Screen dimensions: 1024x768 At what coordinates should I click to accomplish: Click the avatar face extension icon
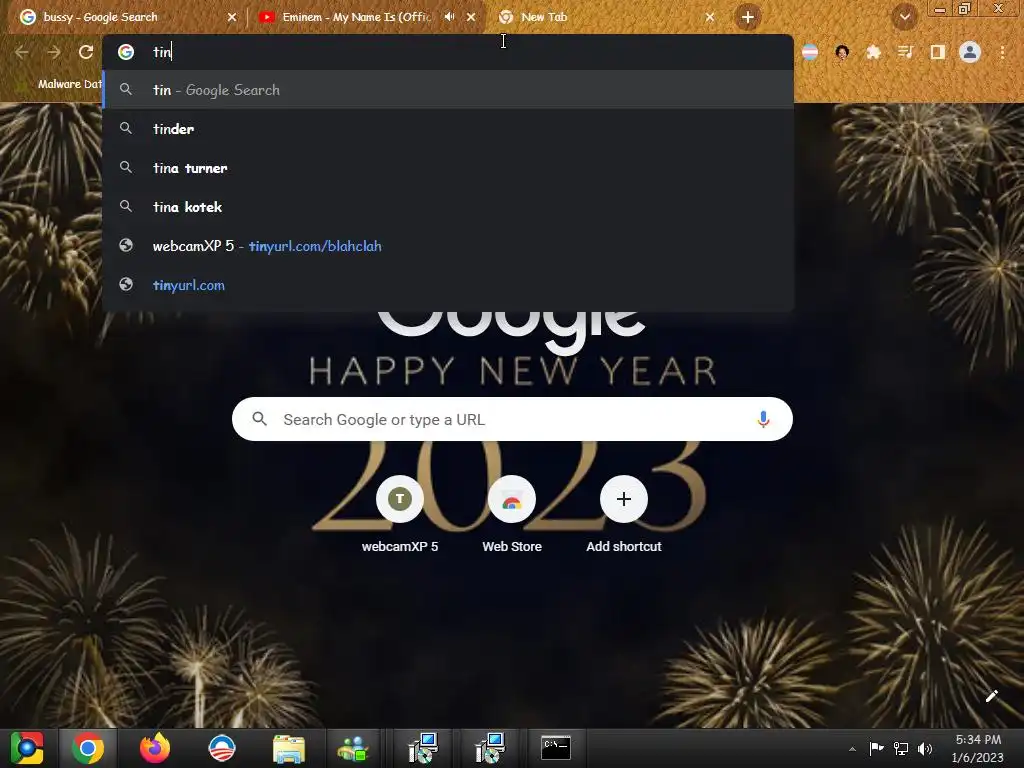click(x=842, y=52)
